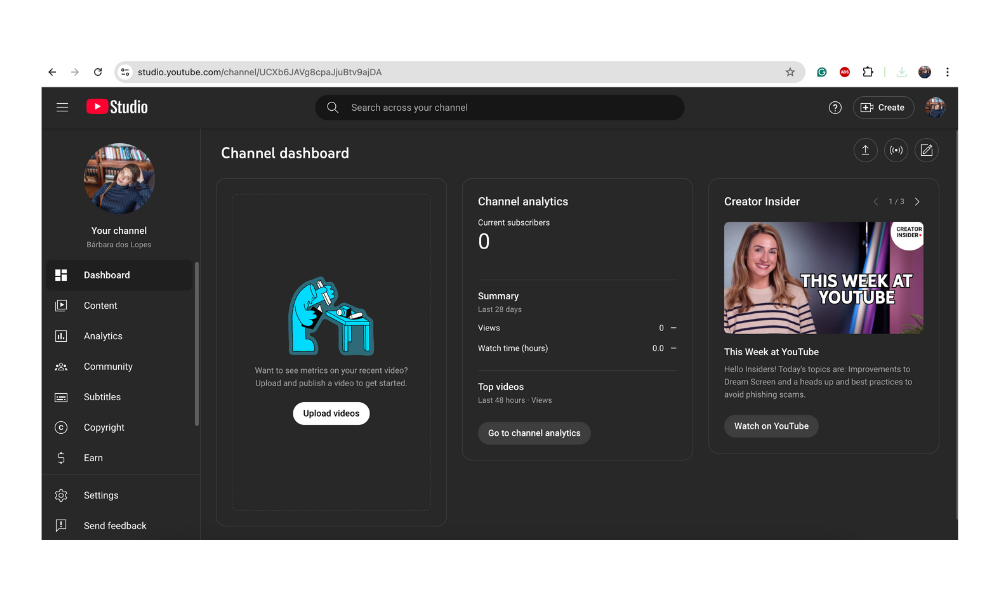Click the Dashboard grid icon in sidebar
Screen dimensions: 1000x600
click(x=61, y=275)
